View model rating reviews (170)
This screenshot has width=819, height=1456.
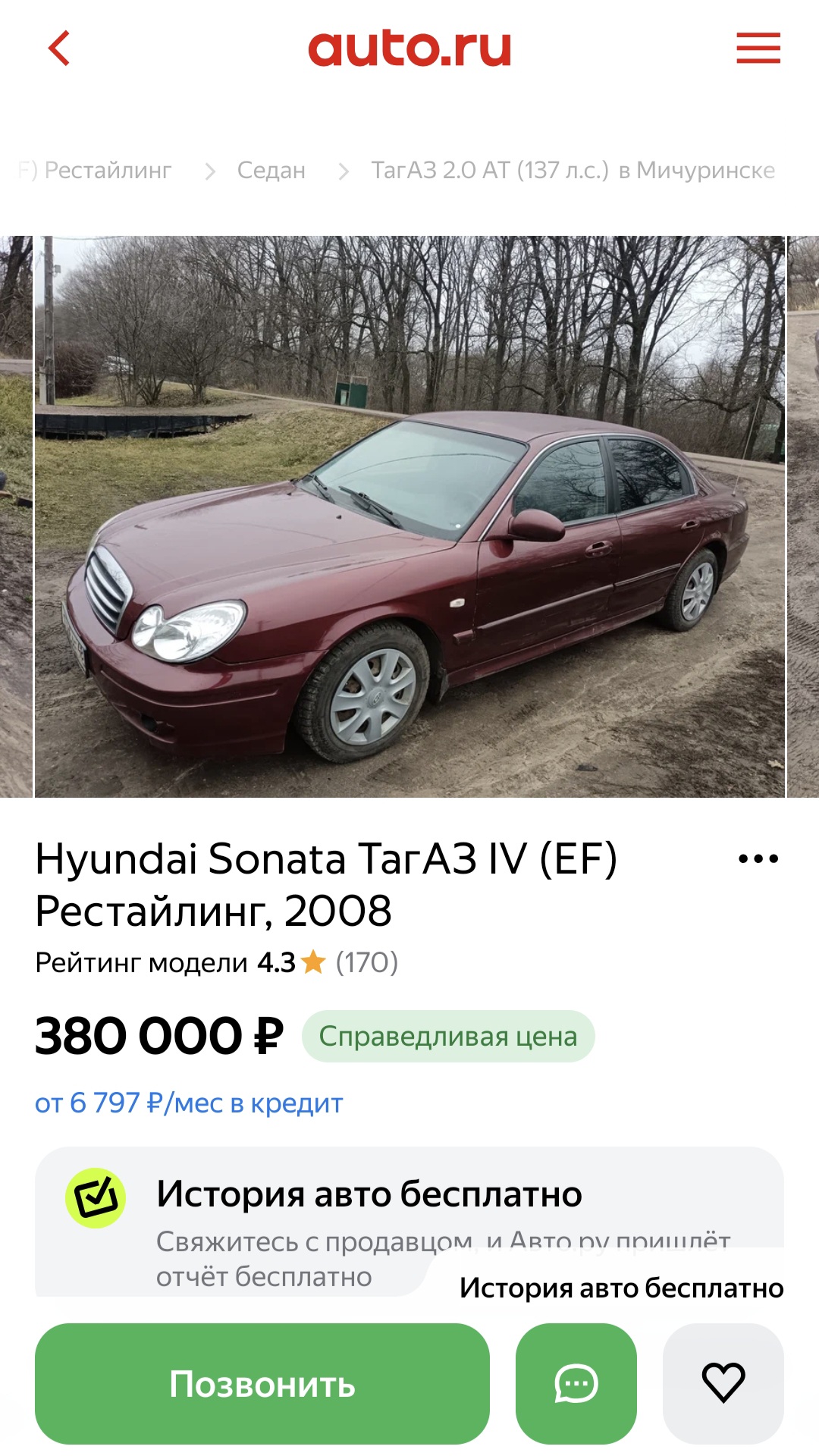click(x=367, y=962)
